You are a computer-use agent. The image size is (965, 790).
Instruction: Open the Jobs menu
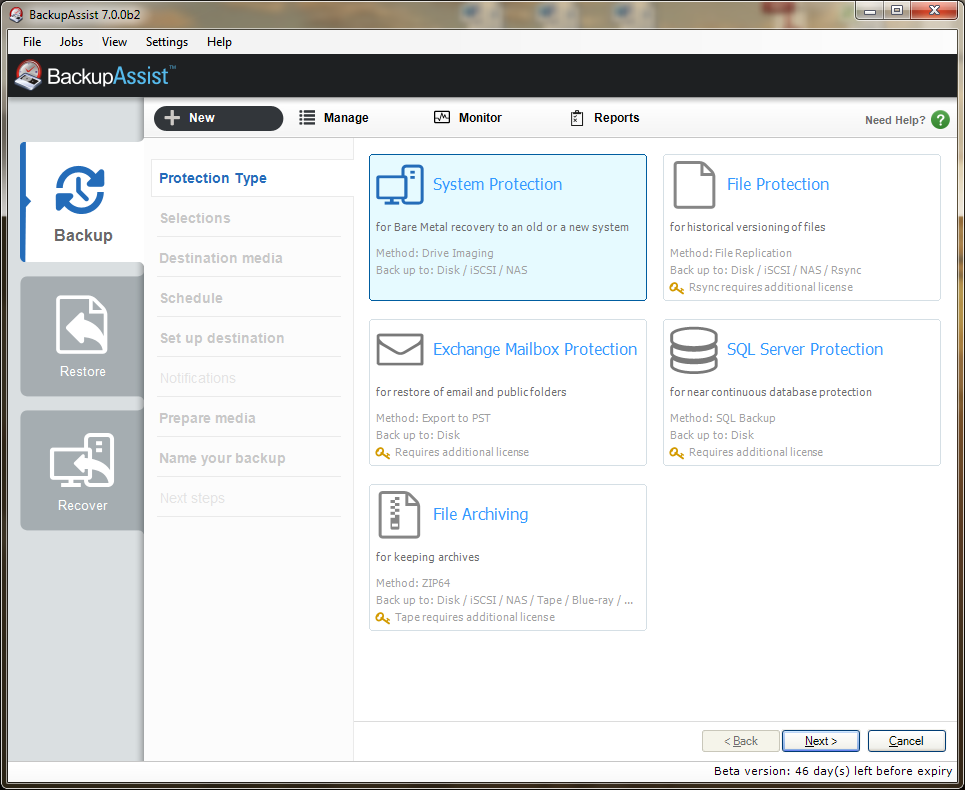click(71, 42)
